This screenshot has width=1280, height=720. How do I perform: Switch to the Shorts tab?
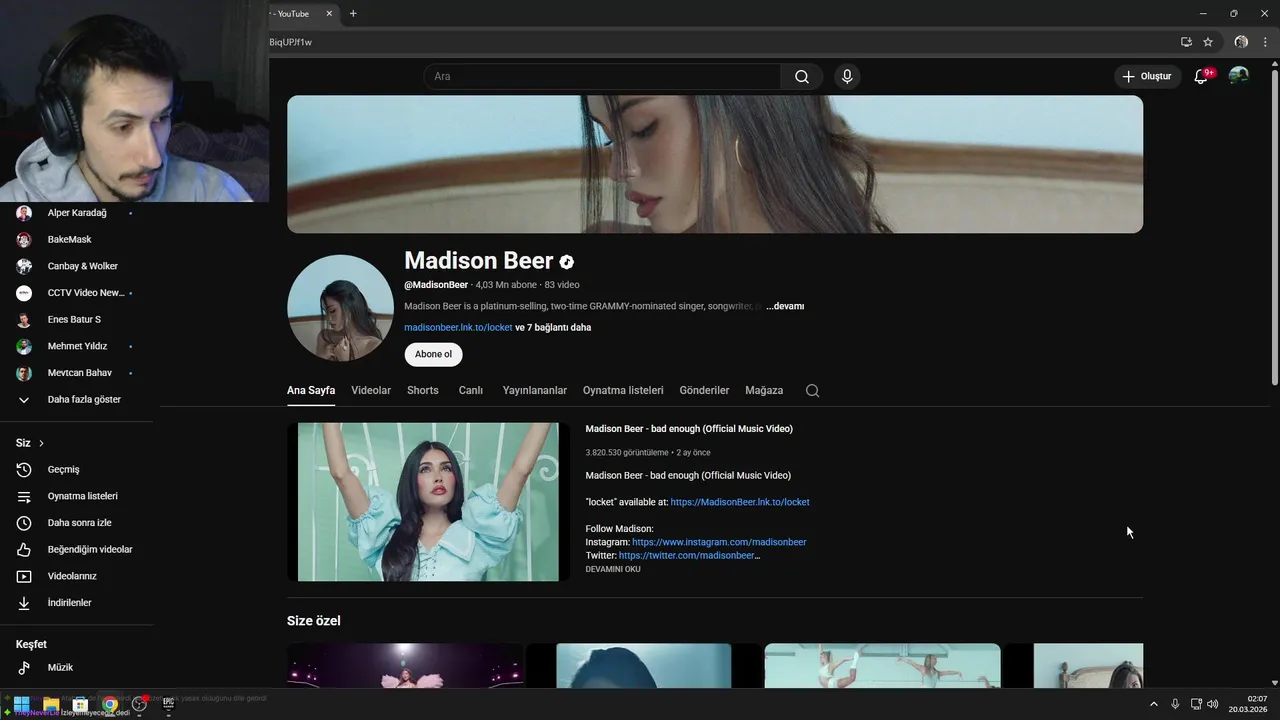pos(423,391)
